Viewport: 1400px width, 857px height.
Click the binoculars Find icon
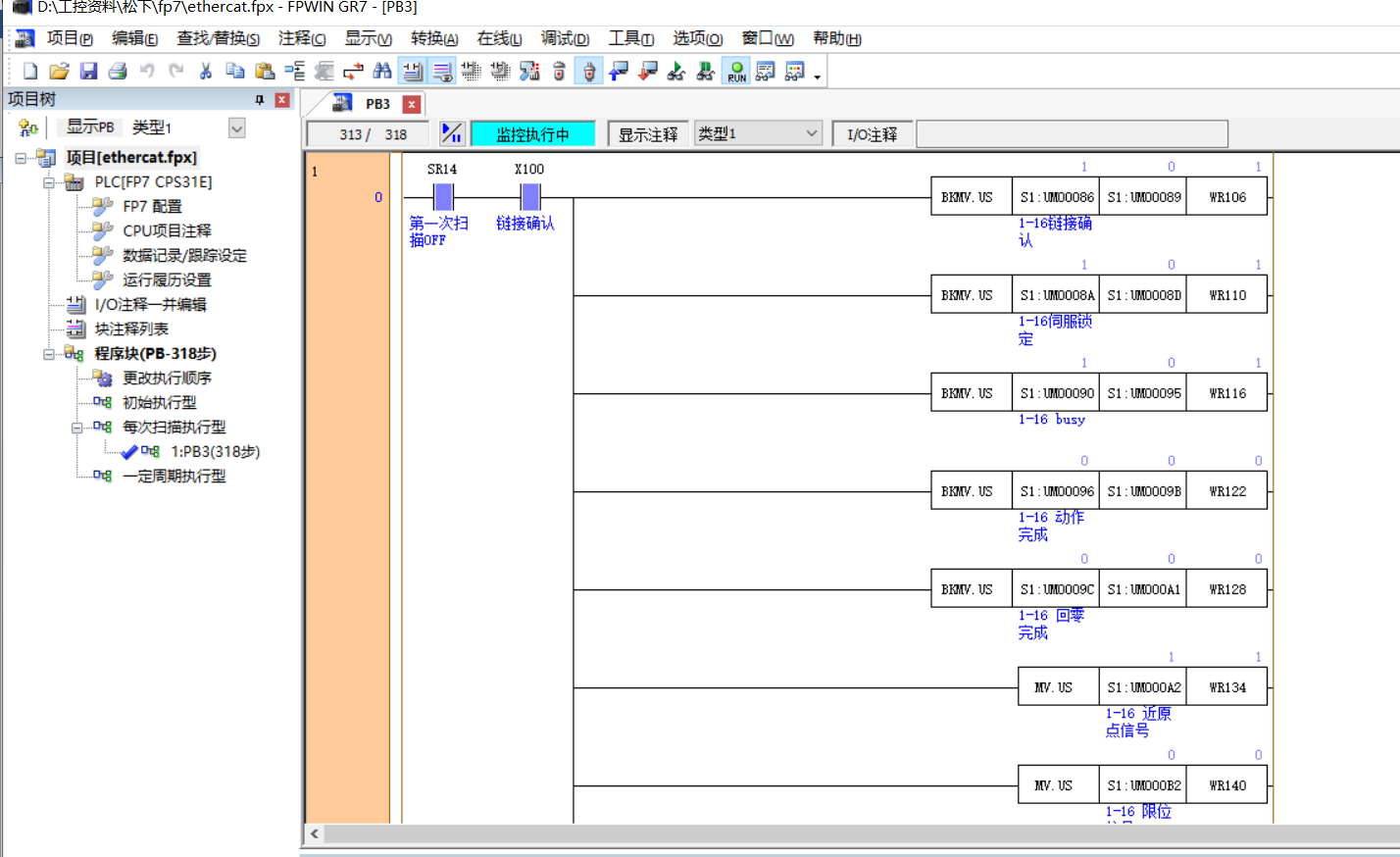point(382,72)
